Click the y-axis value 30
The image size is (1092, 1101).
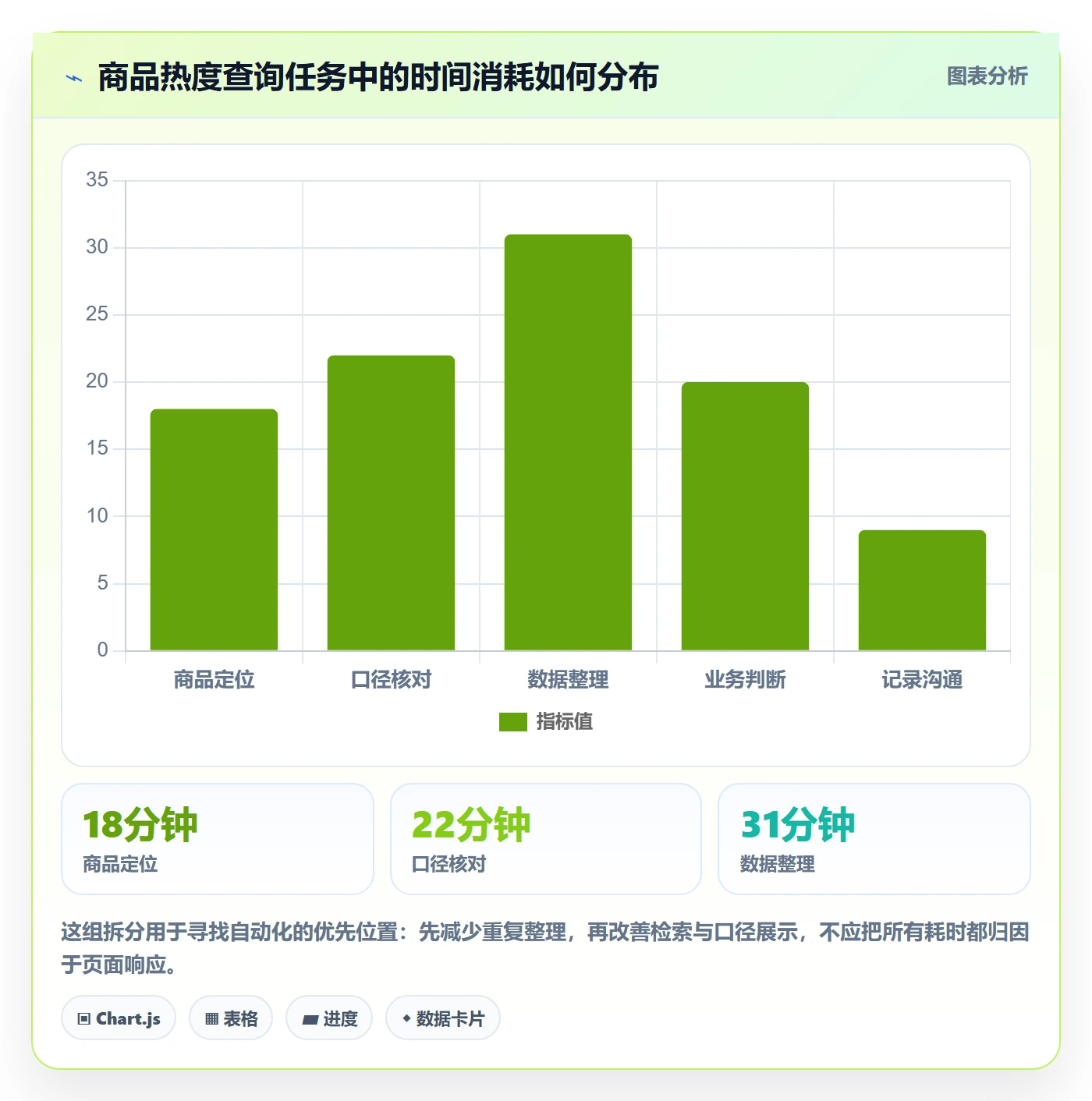[97, 247]
